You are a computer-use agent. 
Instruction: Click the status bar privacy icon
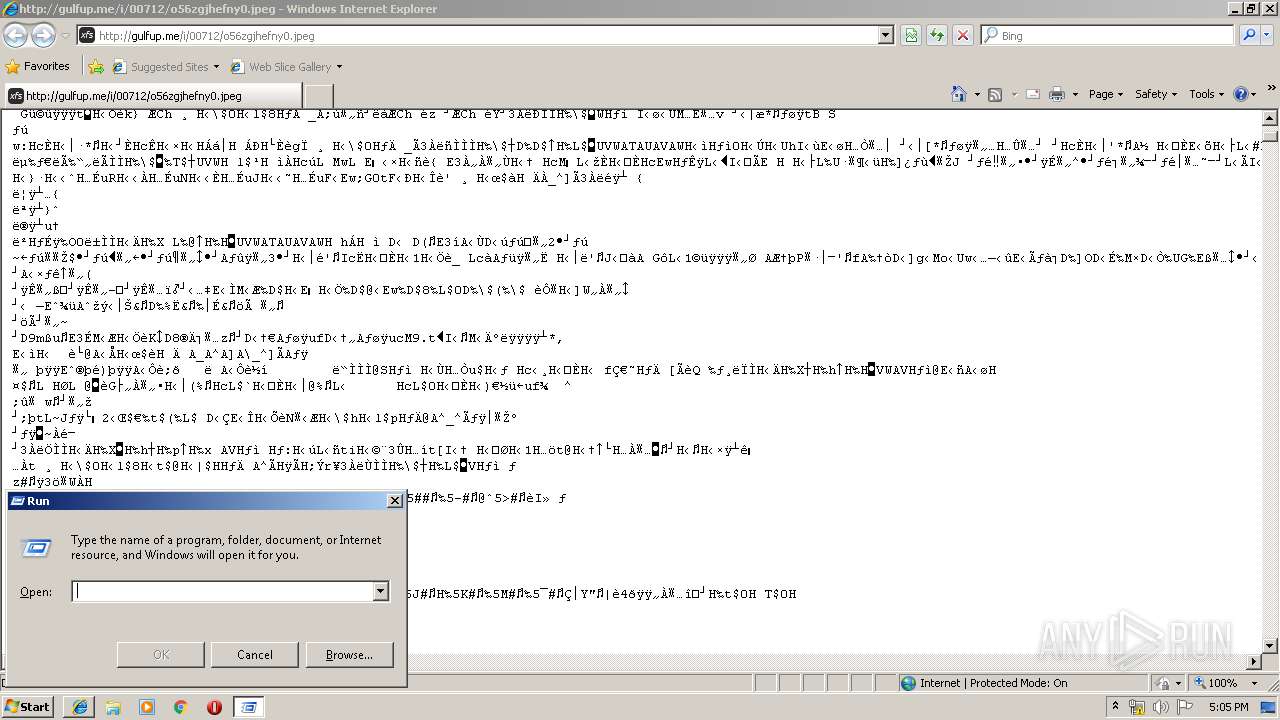(x=1166, y=683)
